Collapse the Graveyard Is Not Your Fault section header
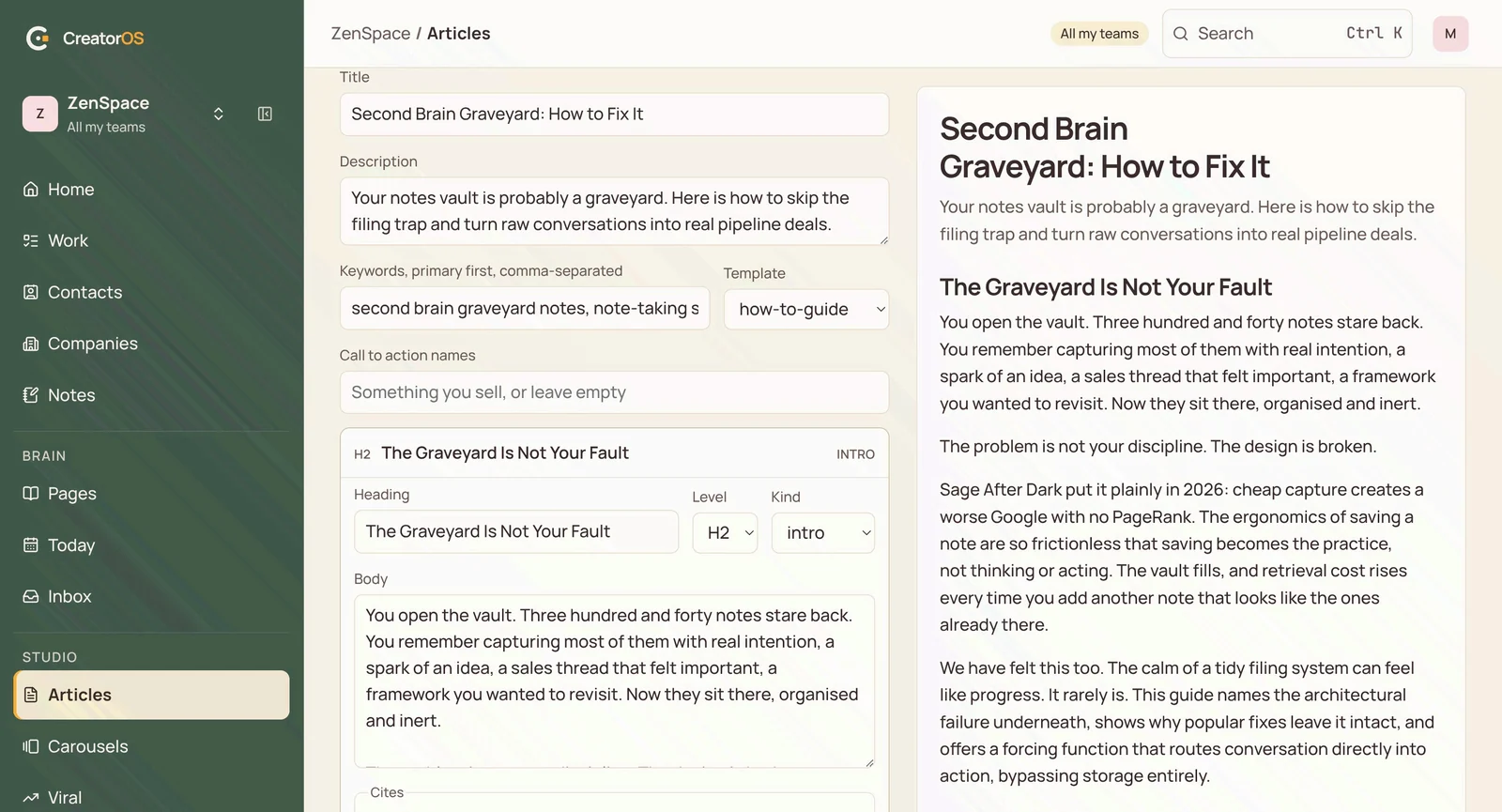Image resolution: width=1502 pixels, height=812 pixels. [x=614, y=453]
